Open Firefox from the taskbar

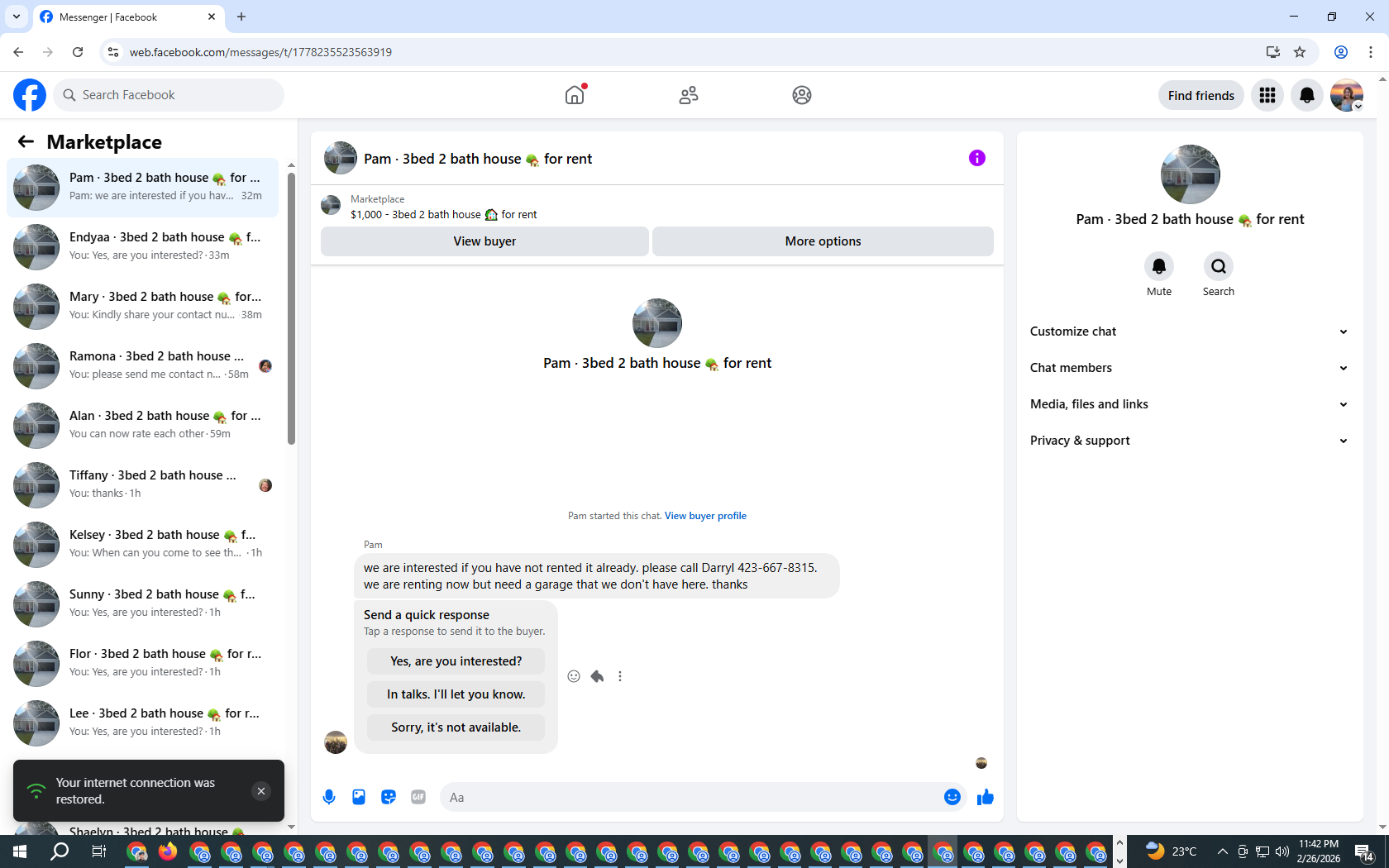point(168,851)
